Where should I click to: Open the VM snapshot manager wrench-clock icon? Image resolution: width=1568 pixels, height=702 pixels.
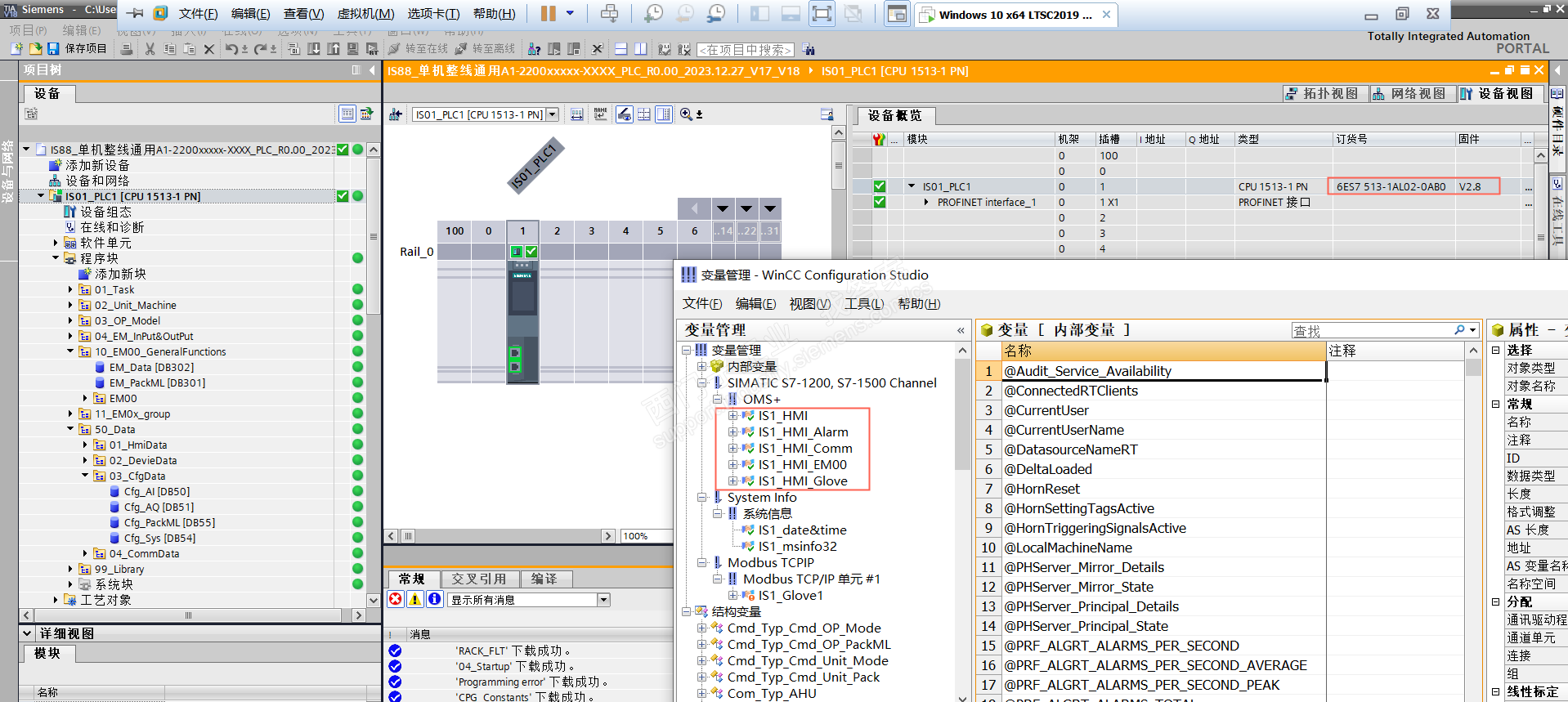pos(715,13)
